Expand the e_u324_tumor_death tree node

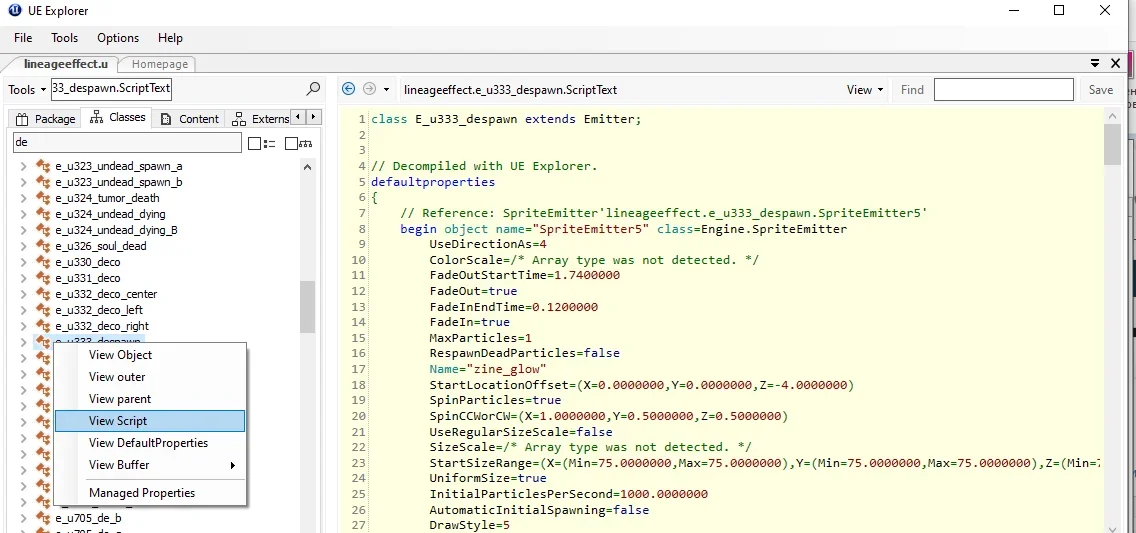pyautogui.click(x=23, y=198)
